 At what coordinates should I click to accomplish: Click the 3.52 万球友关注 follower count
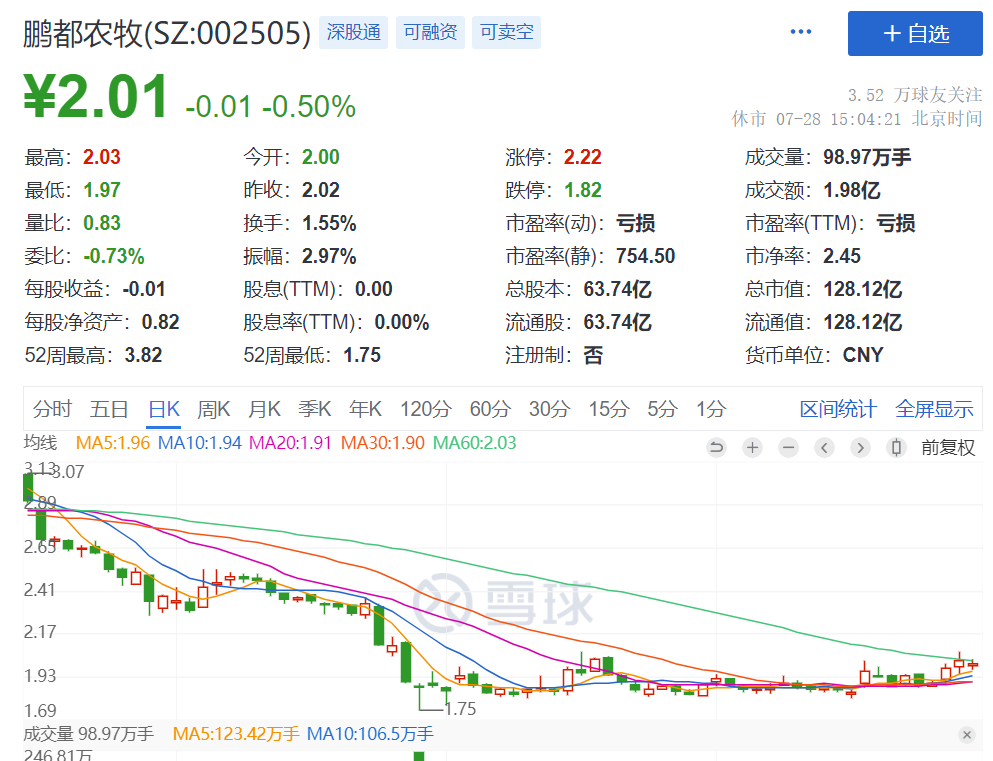915,95
